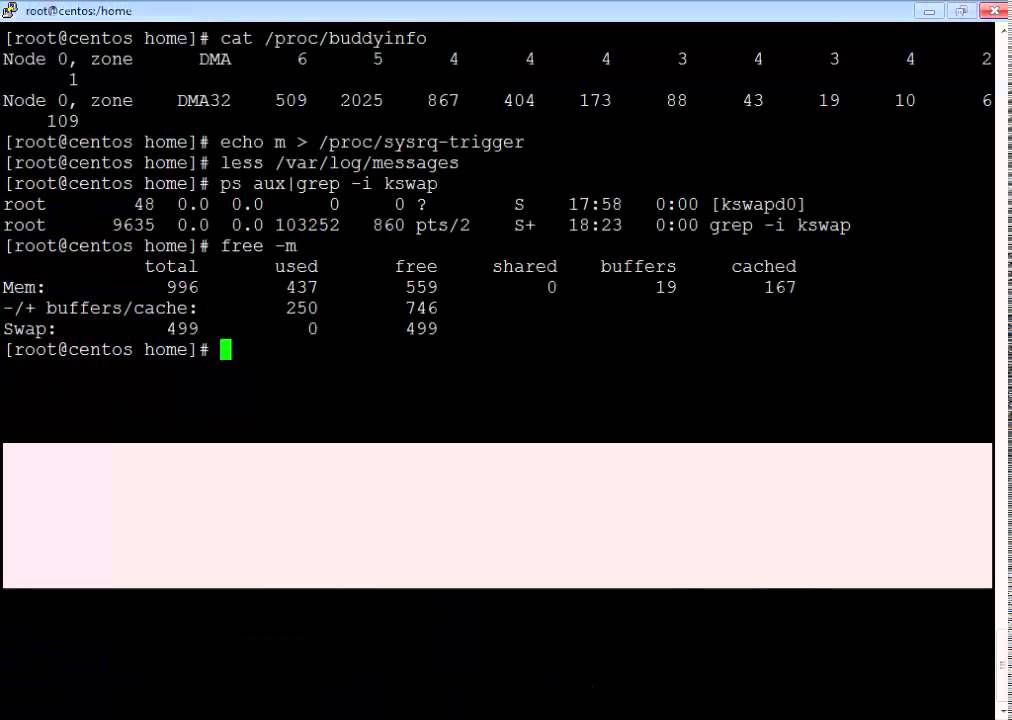1012x720 pixels.
Task: Click the window title 'root@centos:/home'
Action: pos(79,11)
